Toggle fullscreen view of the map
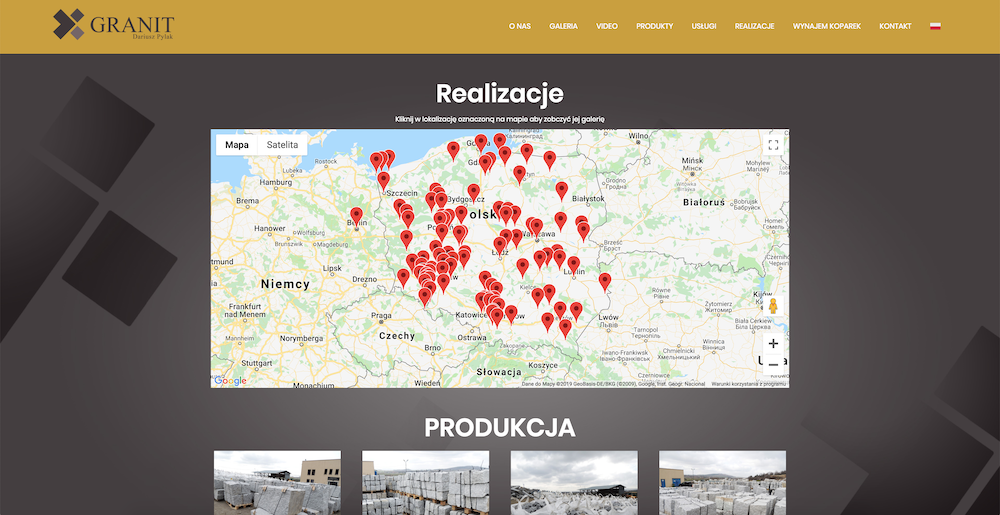 [772, 145]
